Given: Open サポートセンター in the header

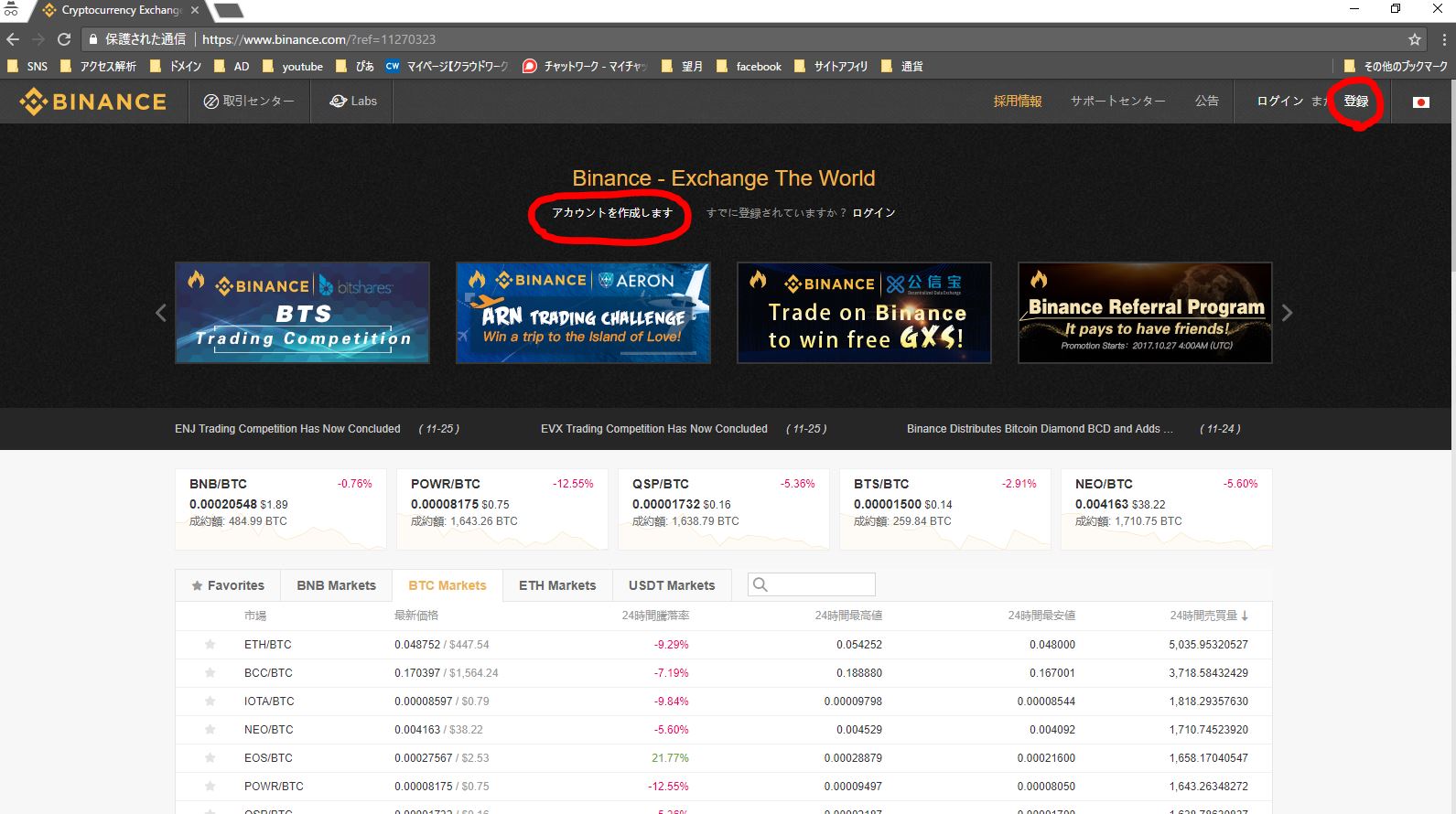Looking at the screenshot, I should (x=1117, y=102).
